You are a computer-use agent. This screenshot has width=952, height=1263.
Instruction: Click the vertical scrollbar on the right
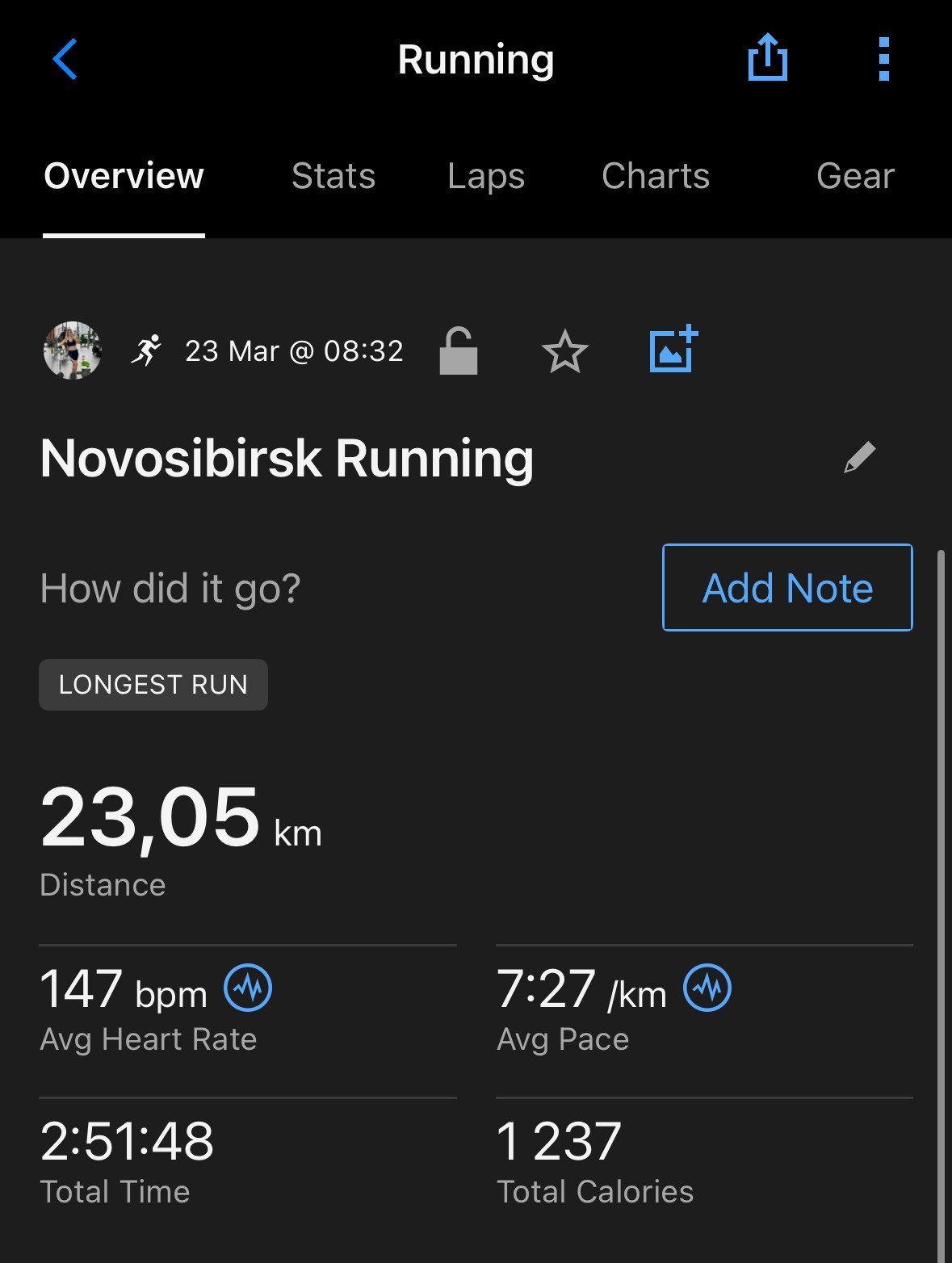pos(941,904)
